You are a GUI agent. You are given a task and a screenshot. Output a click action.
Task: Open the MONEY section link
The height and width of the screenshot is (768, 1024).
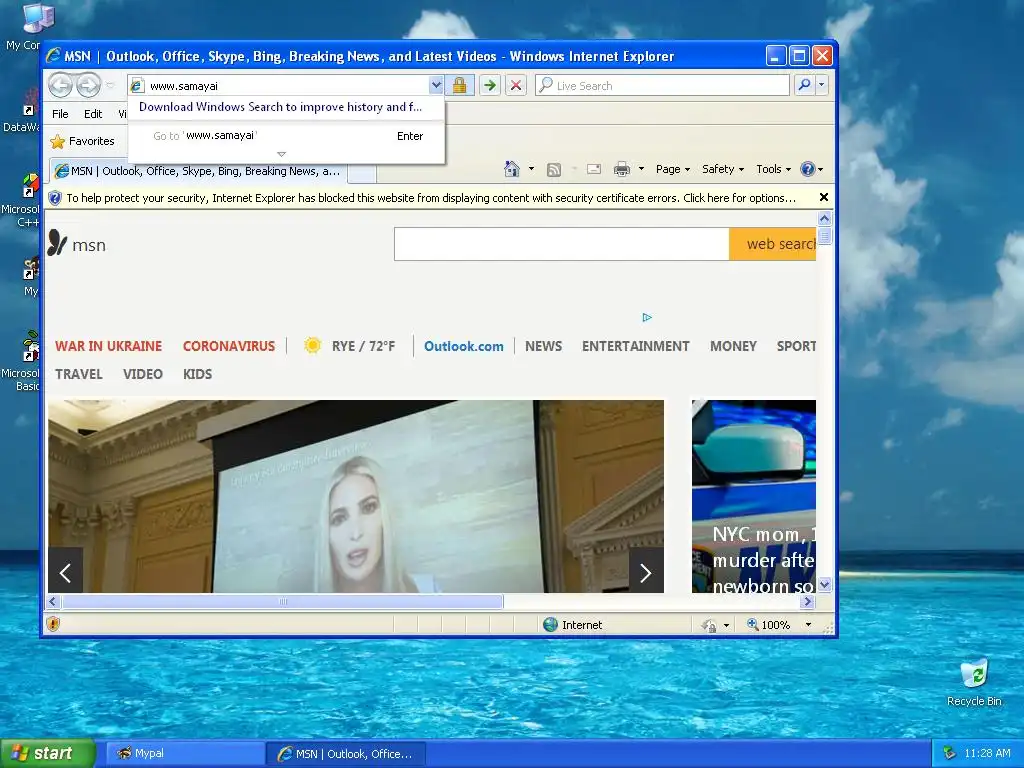(733, 346)
